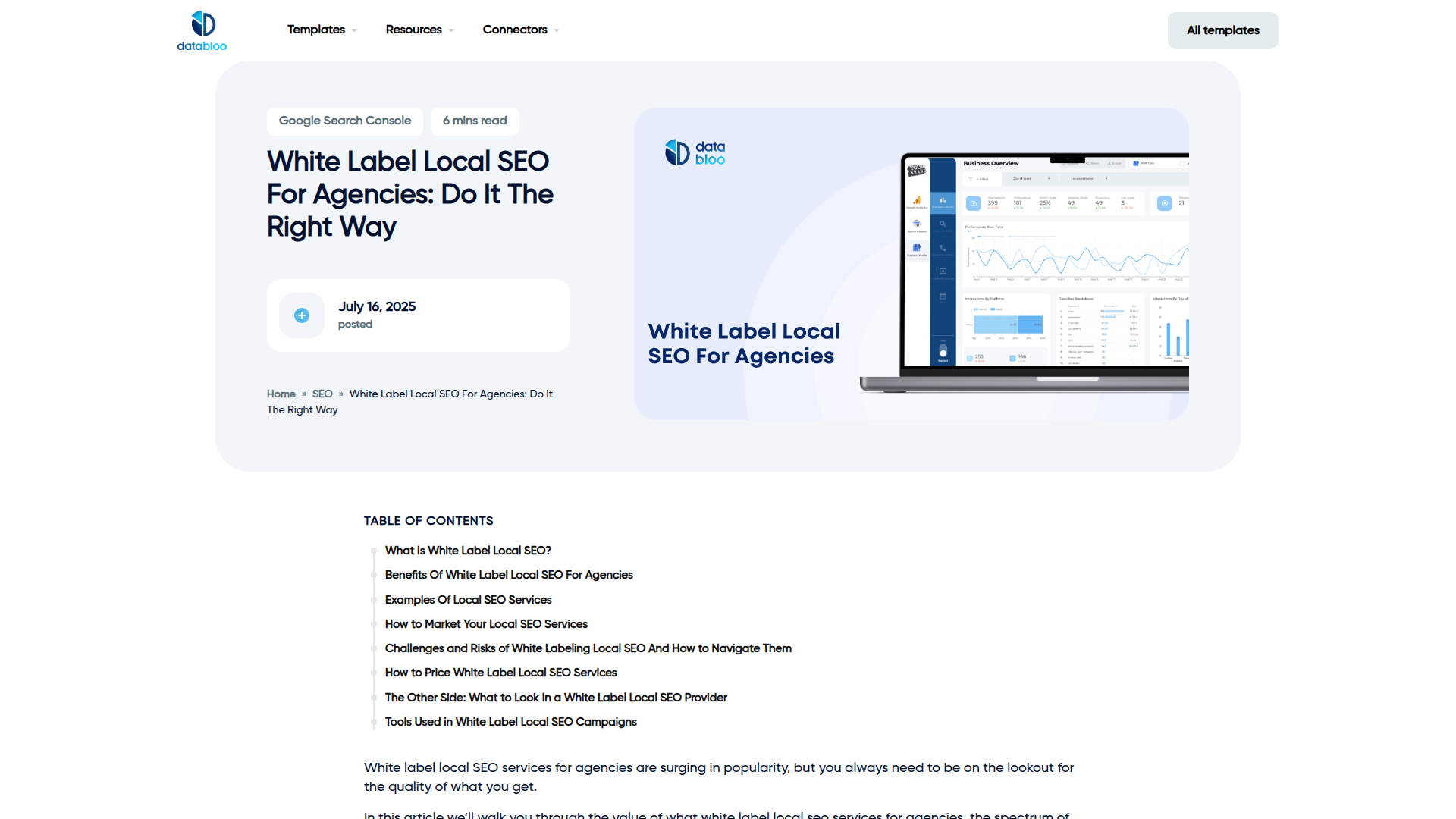The width and height of the screenshot is (1456, 819).
Task: Select the Google Search Console category tag
Action: [x=344, y=121]
